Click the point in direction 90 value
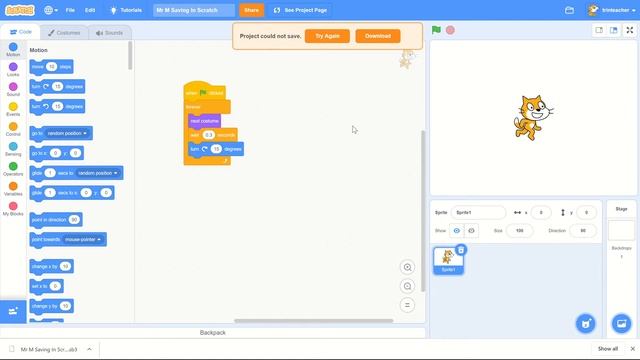This screenshot has height=360, width=640. (x=74, y=220)
